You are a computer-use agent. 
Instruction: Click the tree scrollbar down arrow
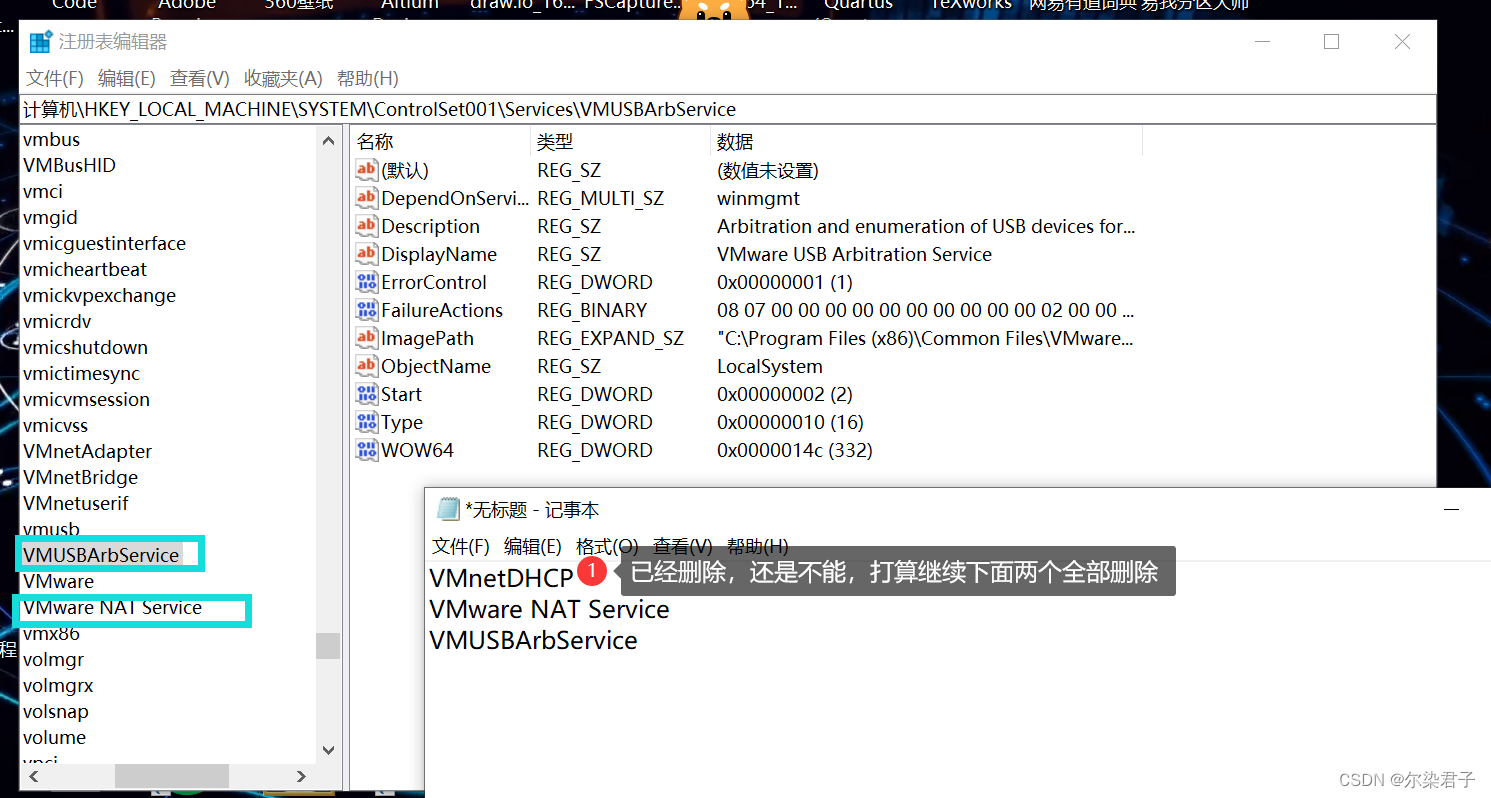pos(328,750)
